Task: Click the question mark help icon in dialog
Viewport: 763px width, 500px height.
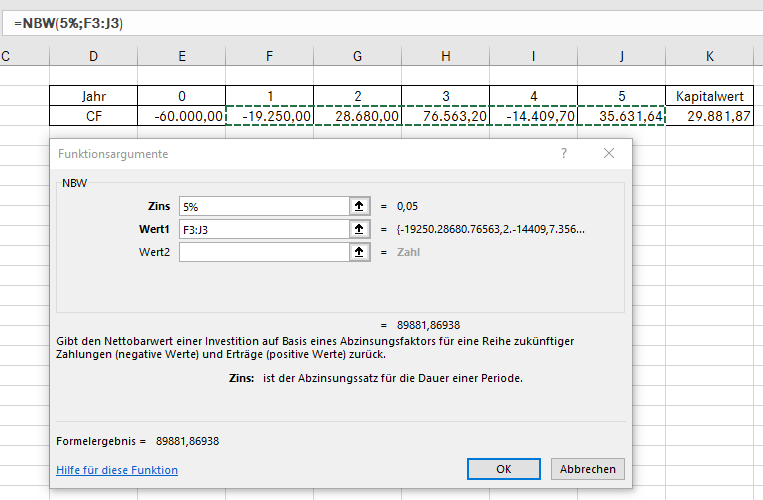Action: tap(564, 154)
